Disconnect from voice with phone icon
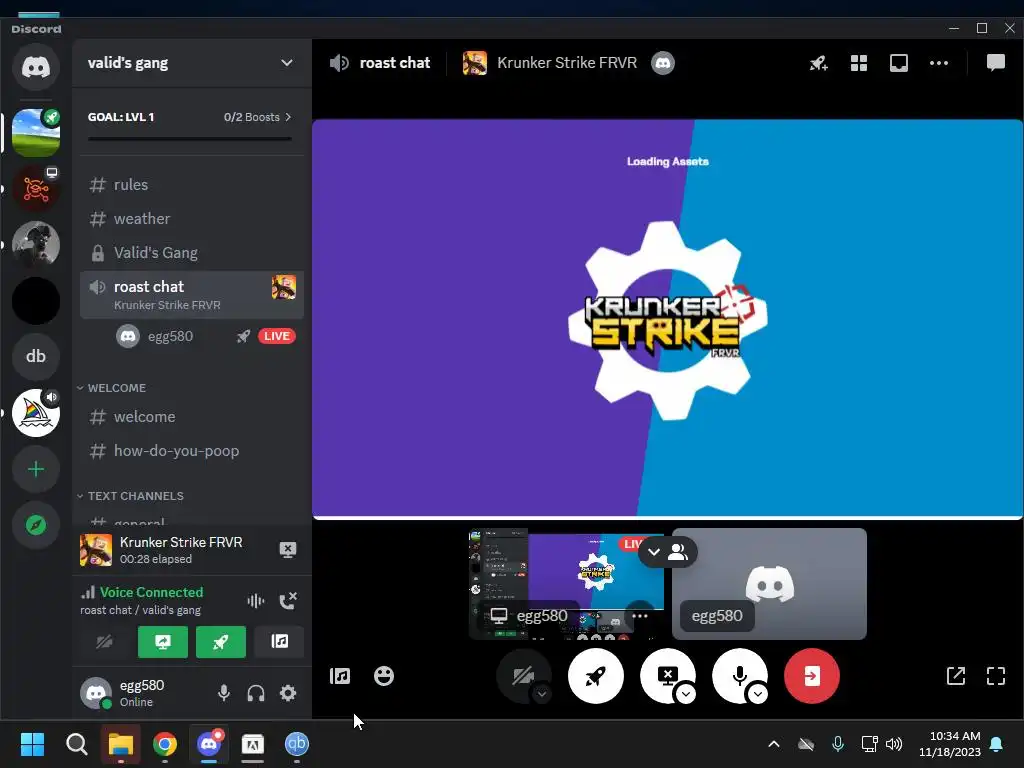The width and height of the screenshot is (1024, 768). point(288,601)
